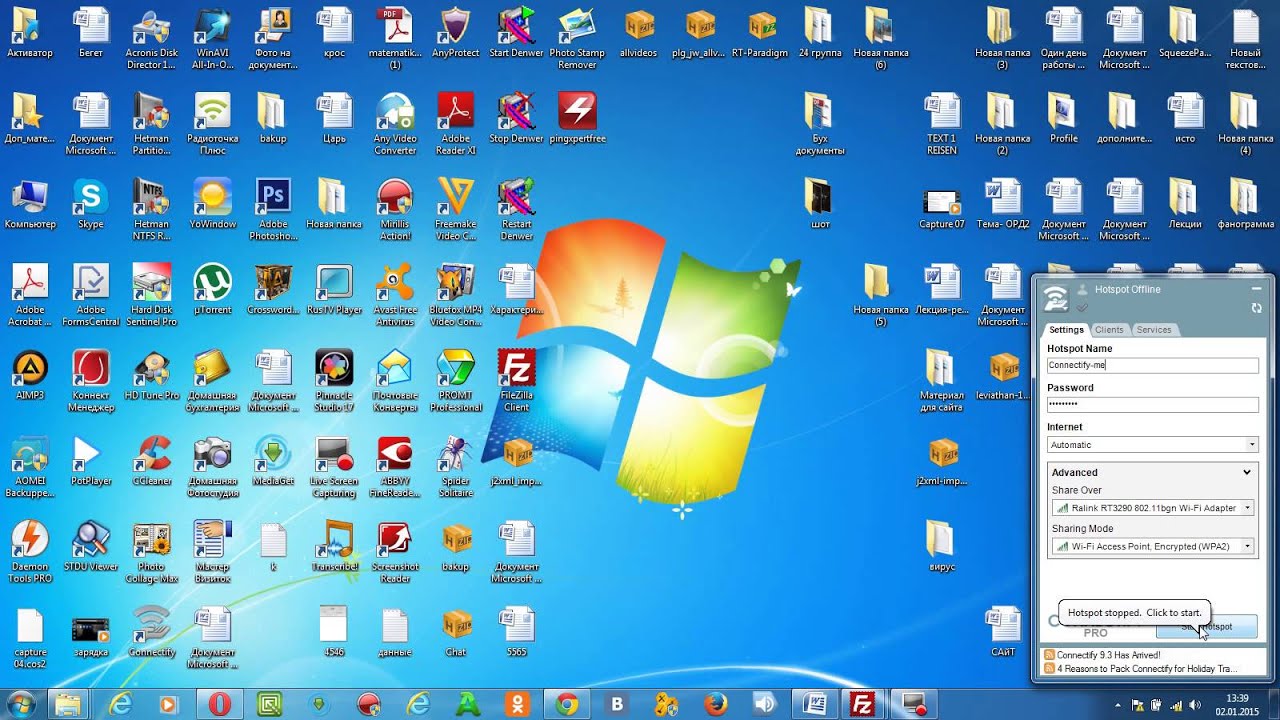Select the PROMT Professional desktop icon
This screenshot has width=1280, height=720.
(456, 381)
